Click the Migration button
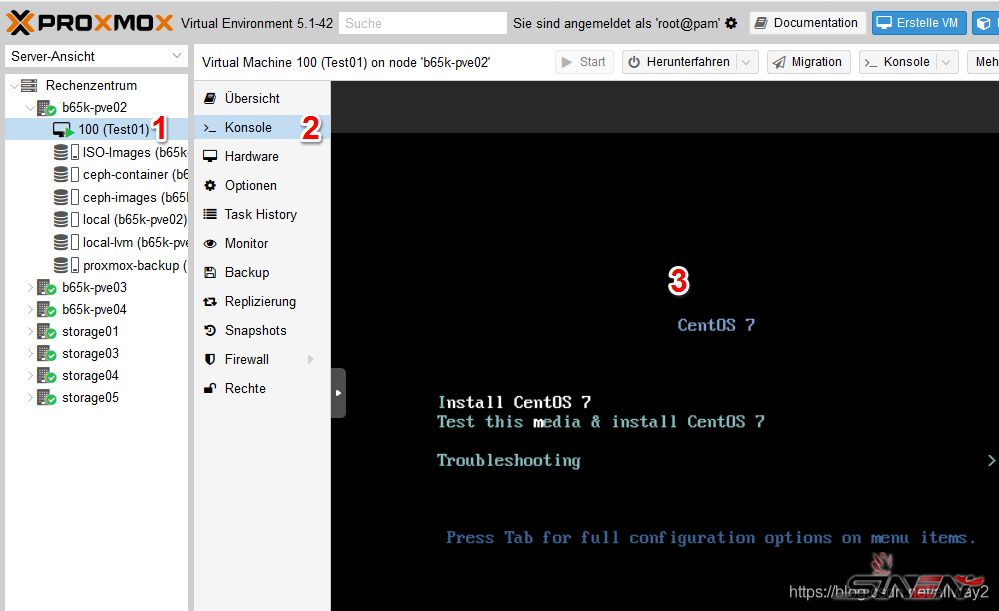Viewport: 999px width, 611px height. pyautogui.click(x=809, y=62)
